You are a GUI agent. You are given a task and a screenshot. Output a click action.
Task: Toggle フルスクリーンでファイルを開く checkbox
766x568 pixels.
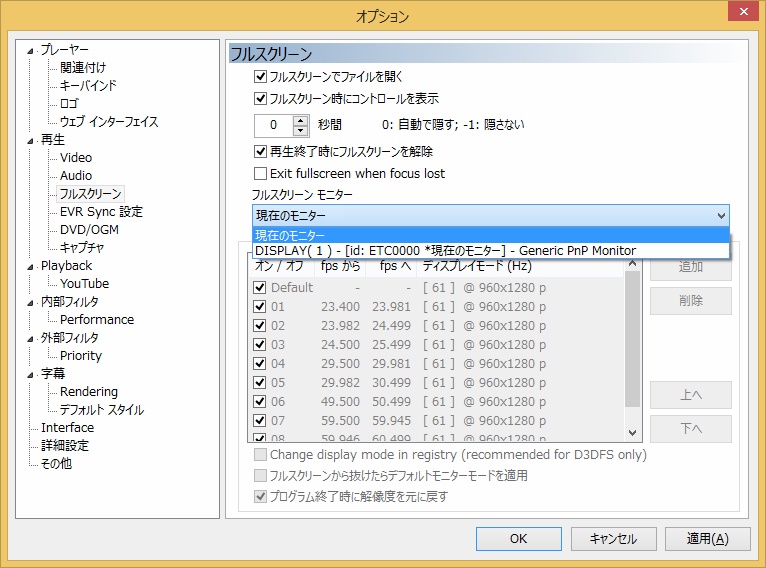pos(260,77)
